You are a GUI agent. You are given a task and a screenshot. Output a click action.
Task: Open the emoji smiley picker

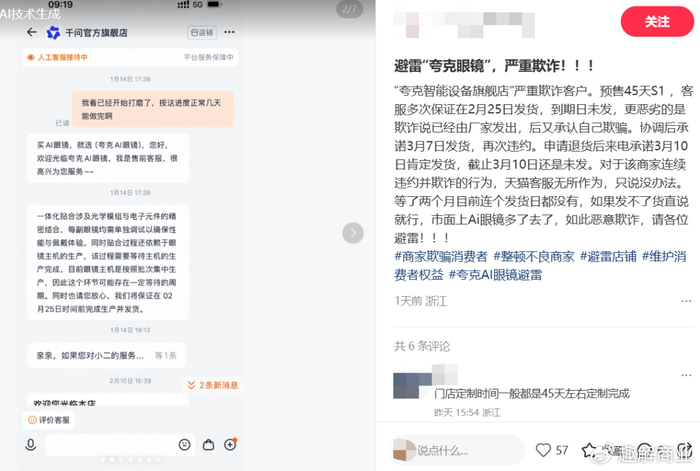pos(184,445)
